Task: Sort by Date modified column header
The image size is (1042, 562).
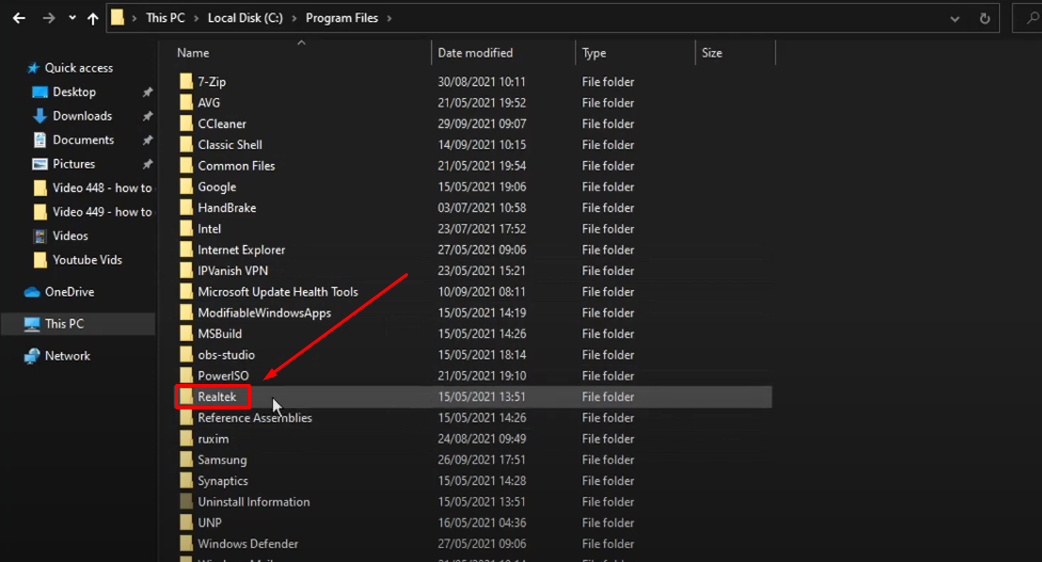Action: (475, 53)
